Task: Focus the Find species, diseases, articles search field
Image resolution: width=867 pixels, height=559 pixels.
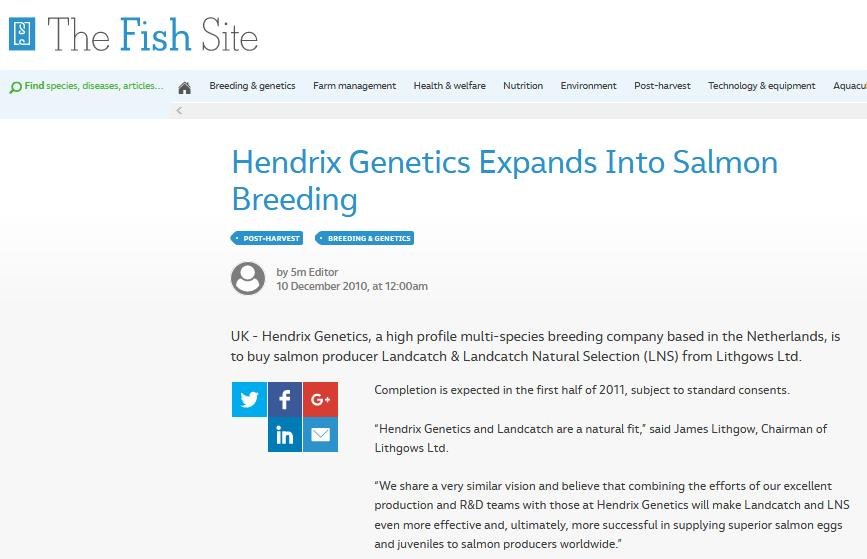Action: click(94, 86)
